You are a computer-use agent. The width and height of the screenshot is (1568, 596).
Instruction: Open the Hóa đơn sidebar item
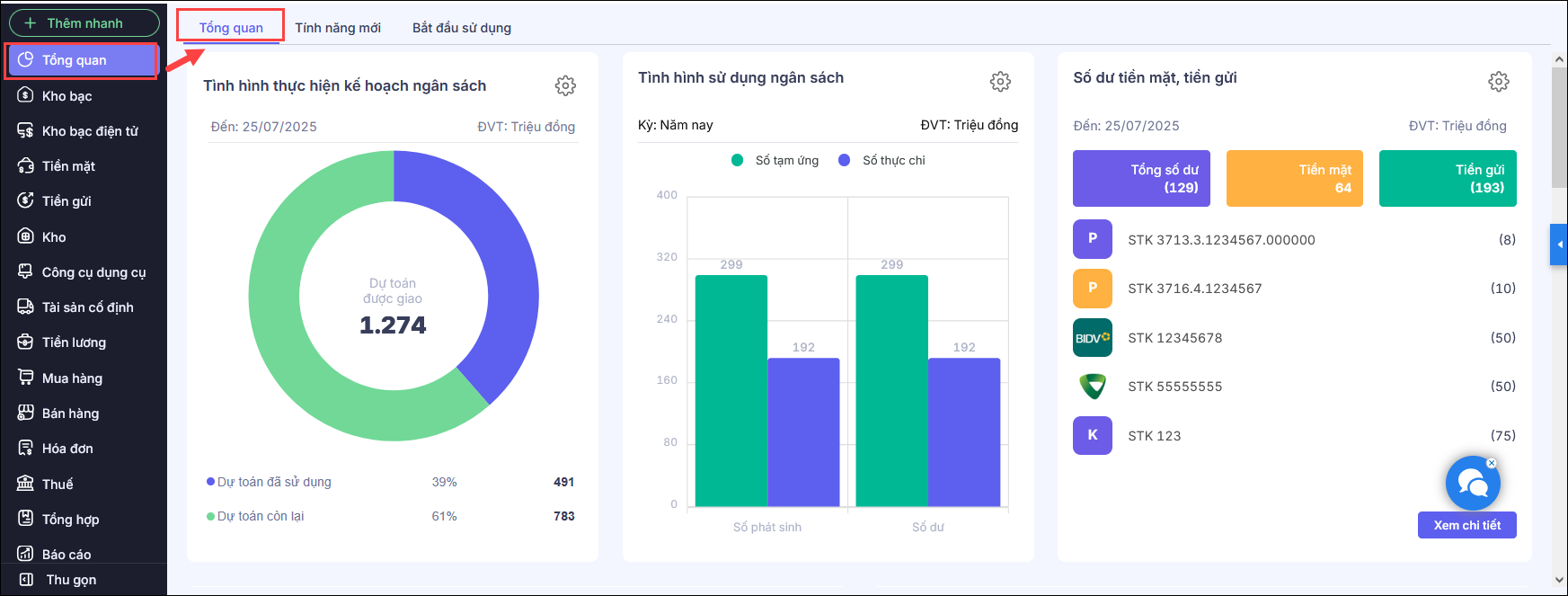pyautogui.click(x=67, y=449)
